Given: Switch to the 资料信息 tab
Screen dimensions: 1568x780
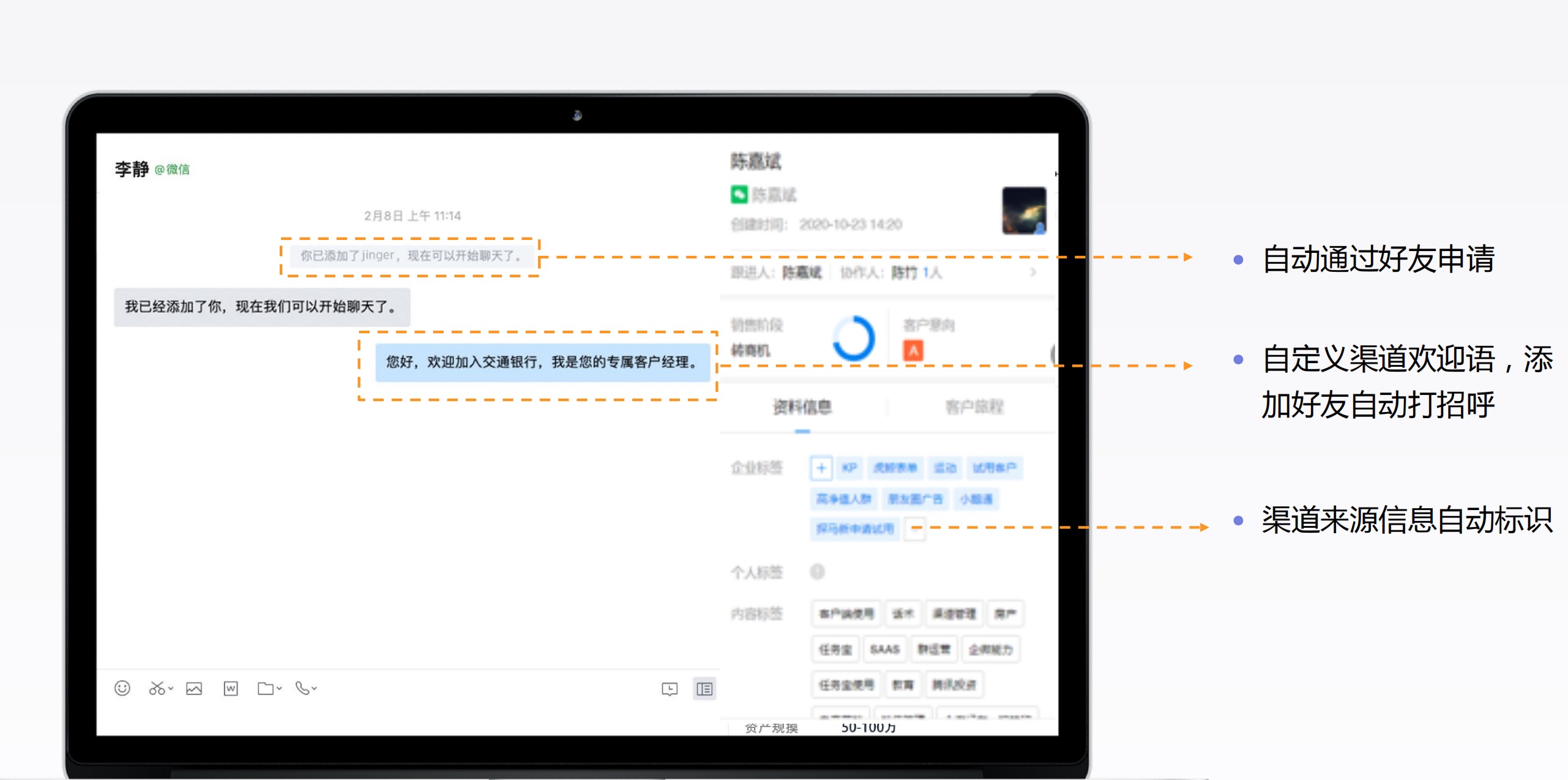Looking at the screenshot, I should [x=802, y=407].
